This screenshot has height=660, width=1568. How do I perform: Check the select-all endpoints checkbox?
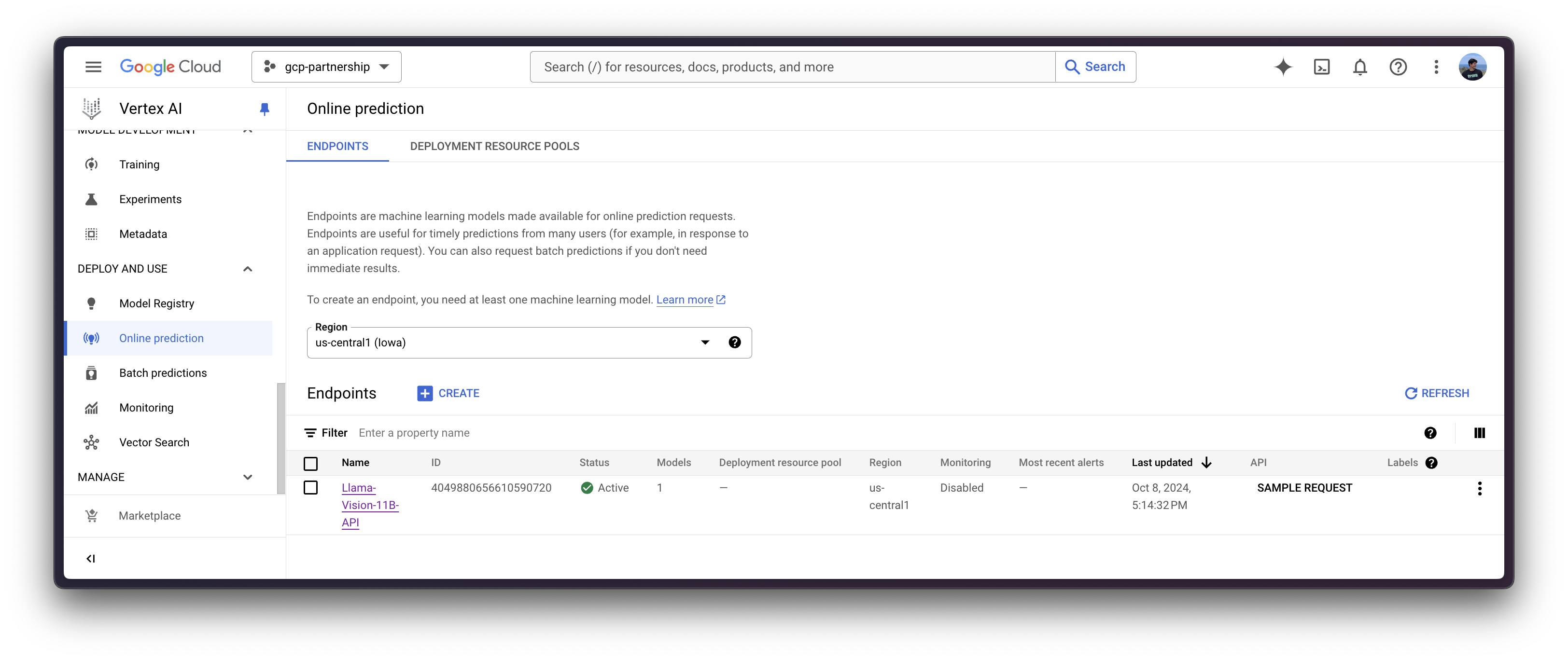pyautogui.click(x=312, y=463)
